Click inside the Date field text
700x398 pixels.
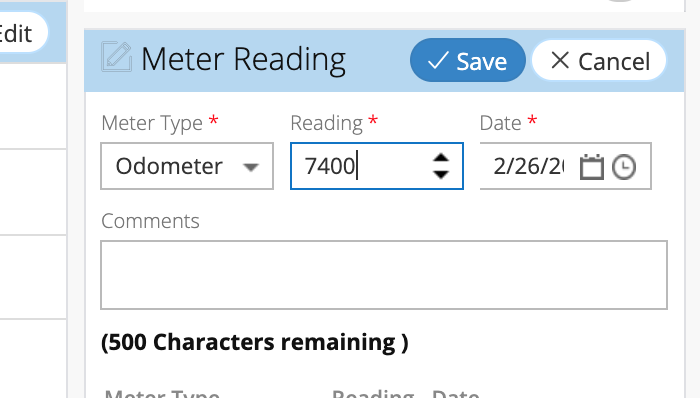click(x=528, y=166)
